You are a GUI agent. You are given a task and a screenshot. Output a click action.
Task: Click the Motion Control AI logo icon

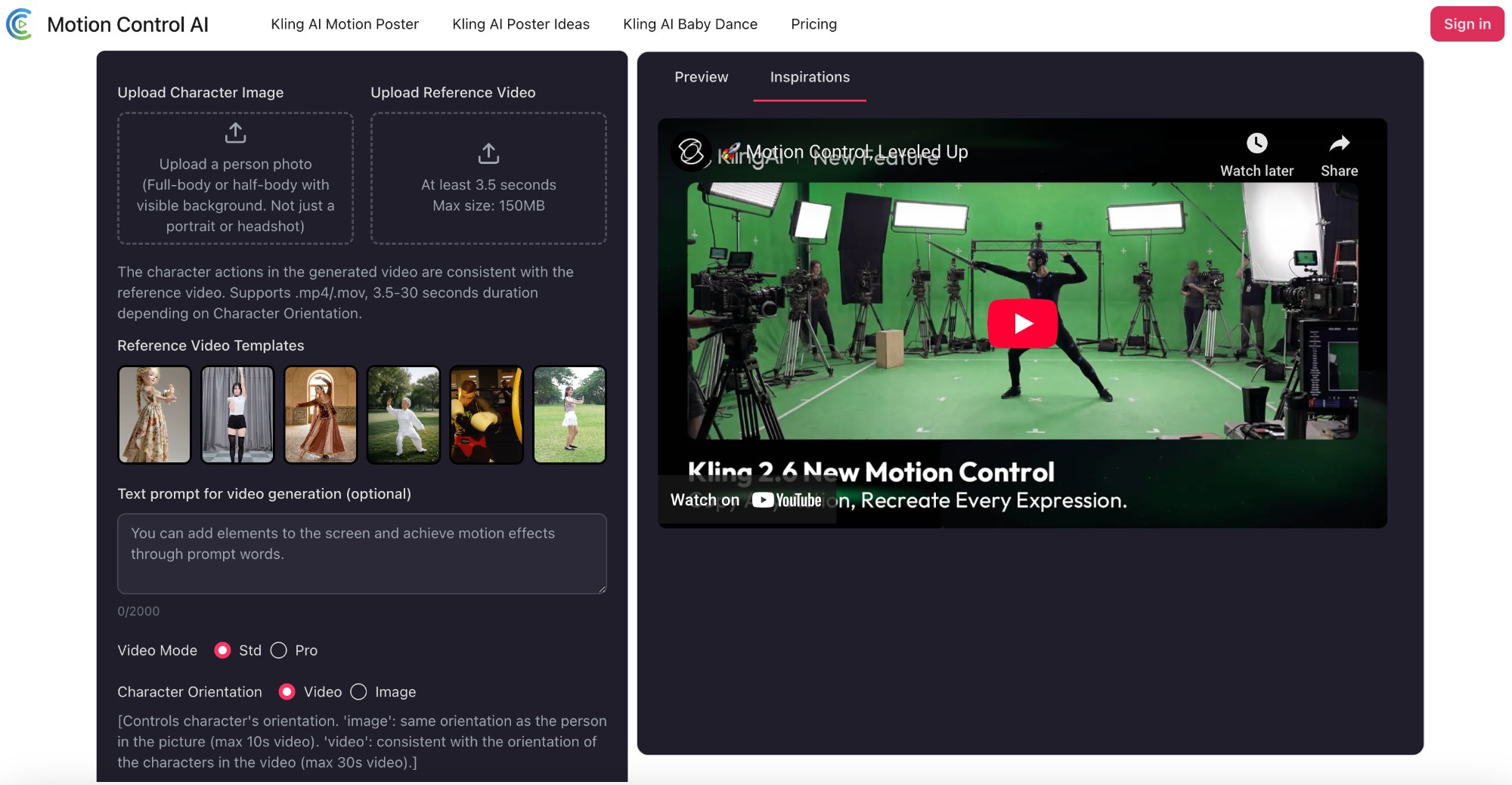point(20,24)
